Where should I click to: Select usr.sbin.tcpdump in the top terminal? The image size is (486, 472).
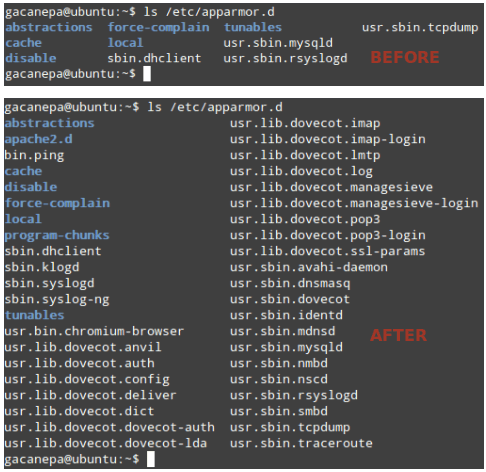420,28
